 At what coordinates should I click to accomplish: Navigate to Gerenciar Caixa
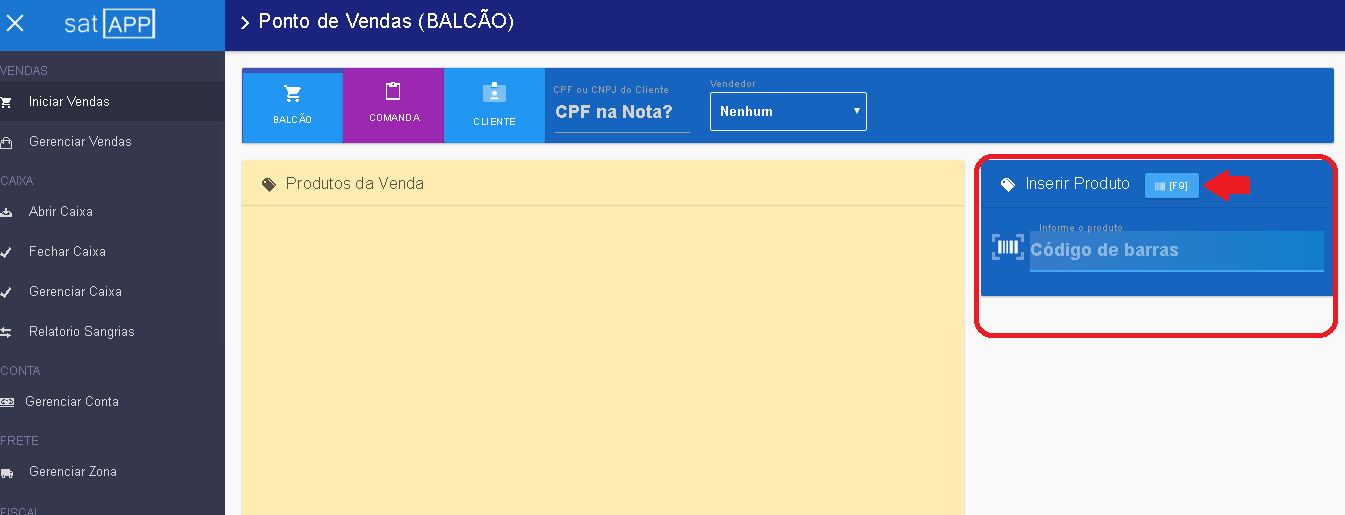point(75,292)
